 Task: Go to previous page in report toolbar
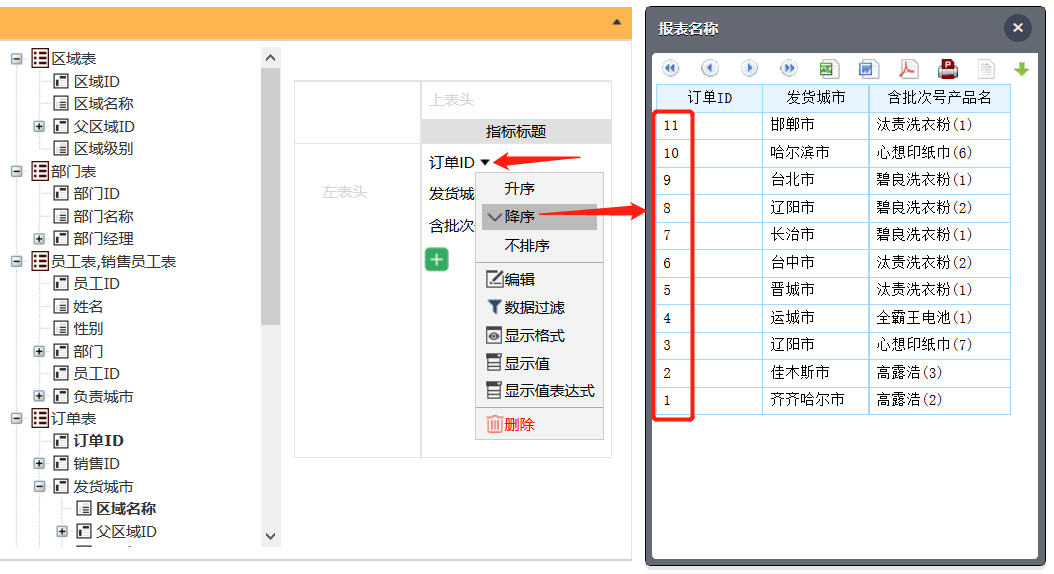pos(710,69)
